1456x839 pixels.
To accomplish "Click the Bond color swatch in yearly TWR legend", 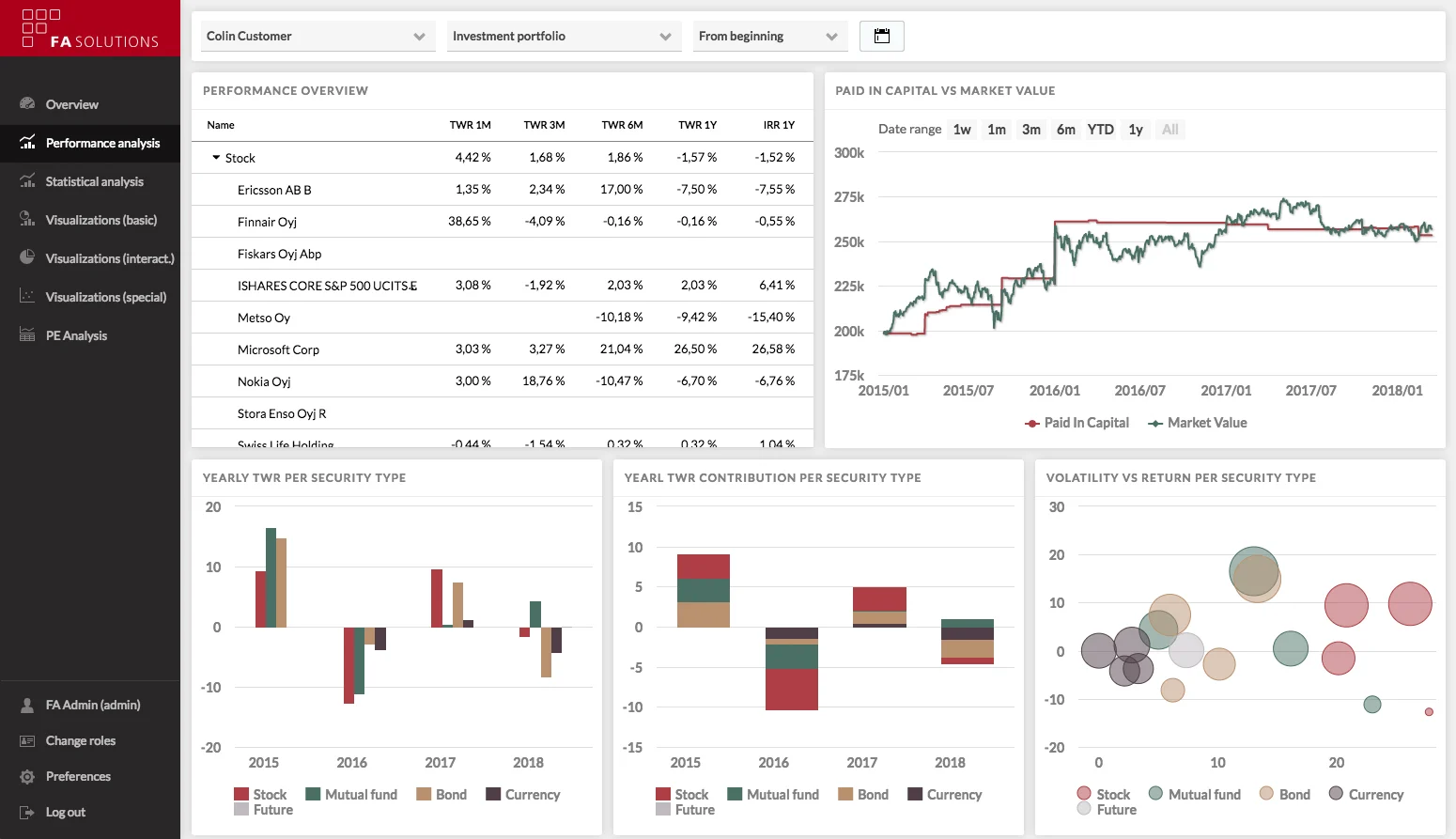I will (x=424, y=794).
